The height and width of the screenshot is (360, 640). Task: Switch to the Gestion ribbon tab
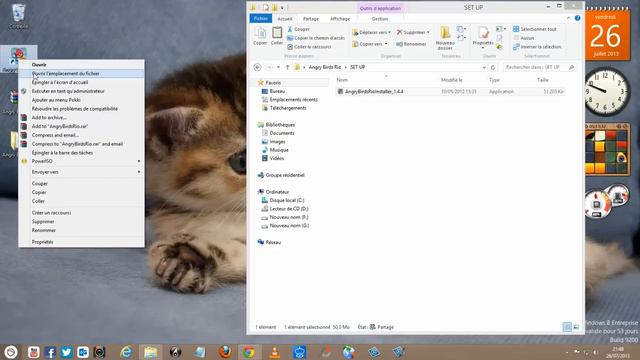coord(380,19)
